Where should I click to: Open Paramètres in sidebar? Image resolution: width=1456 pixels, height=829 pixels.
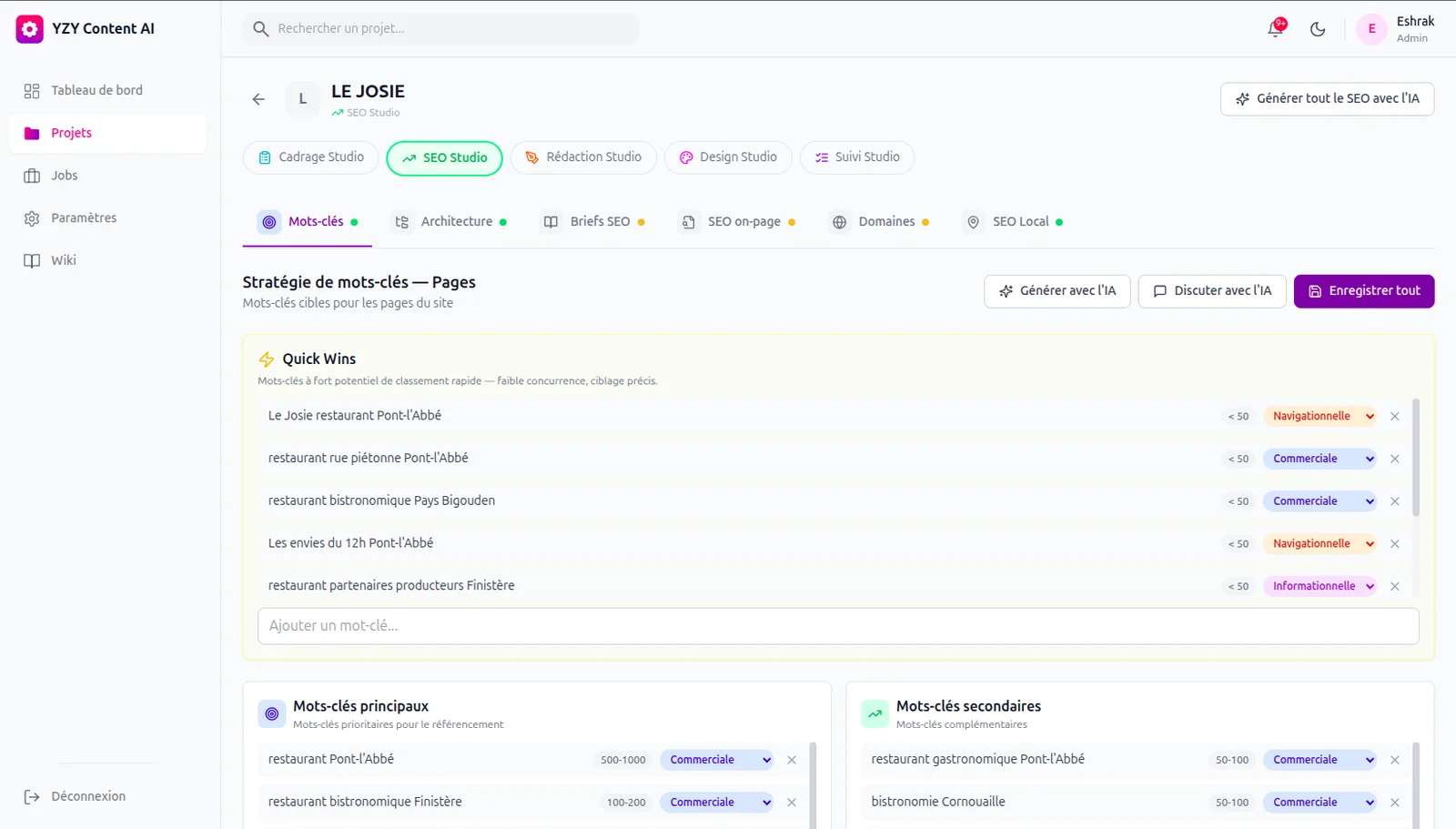pos(107,218)
